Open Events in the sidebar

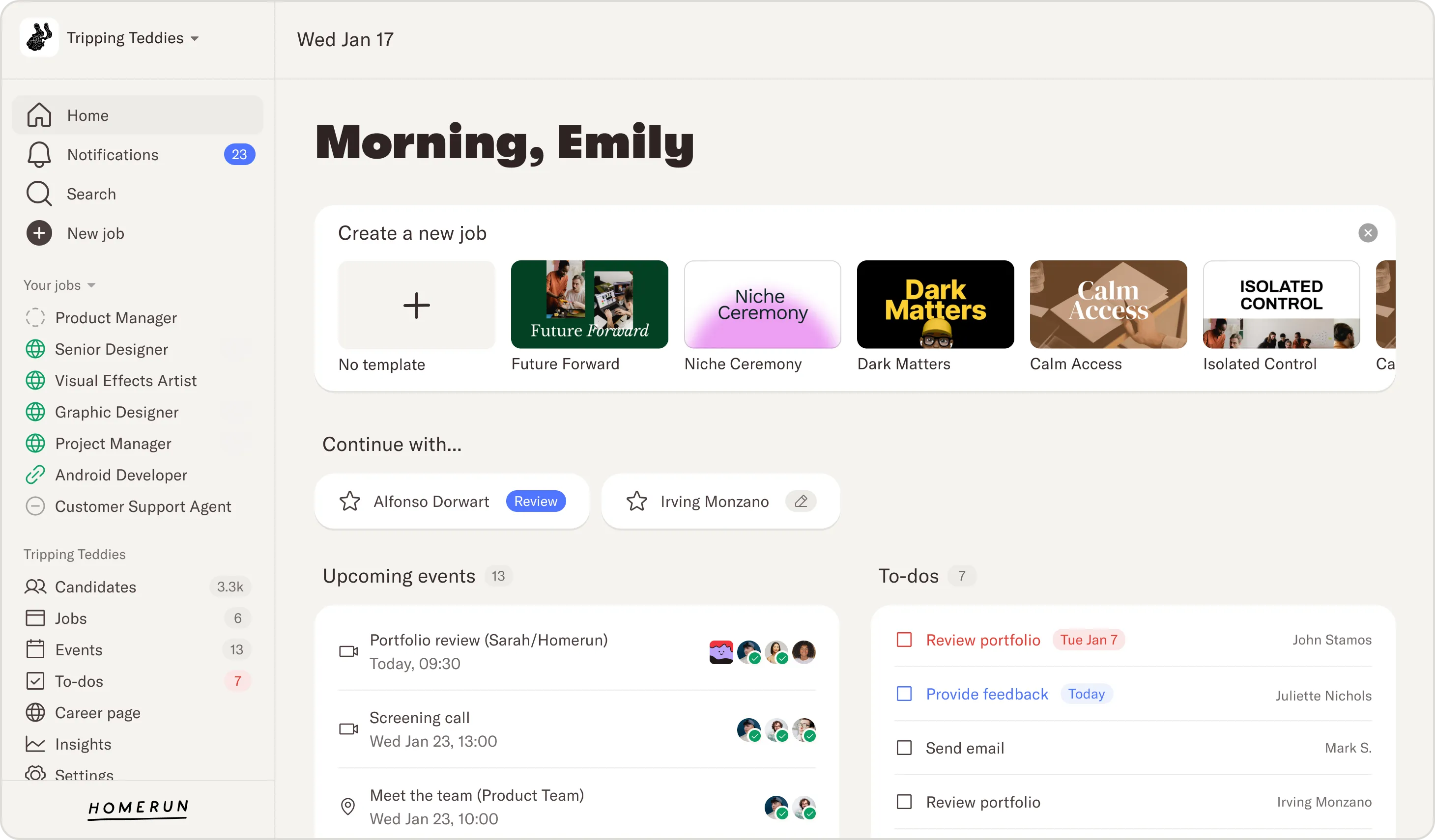pos(79,650)
